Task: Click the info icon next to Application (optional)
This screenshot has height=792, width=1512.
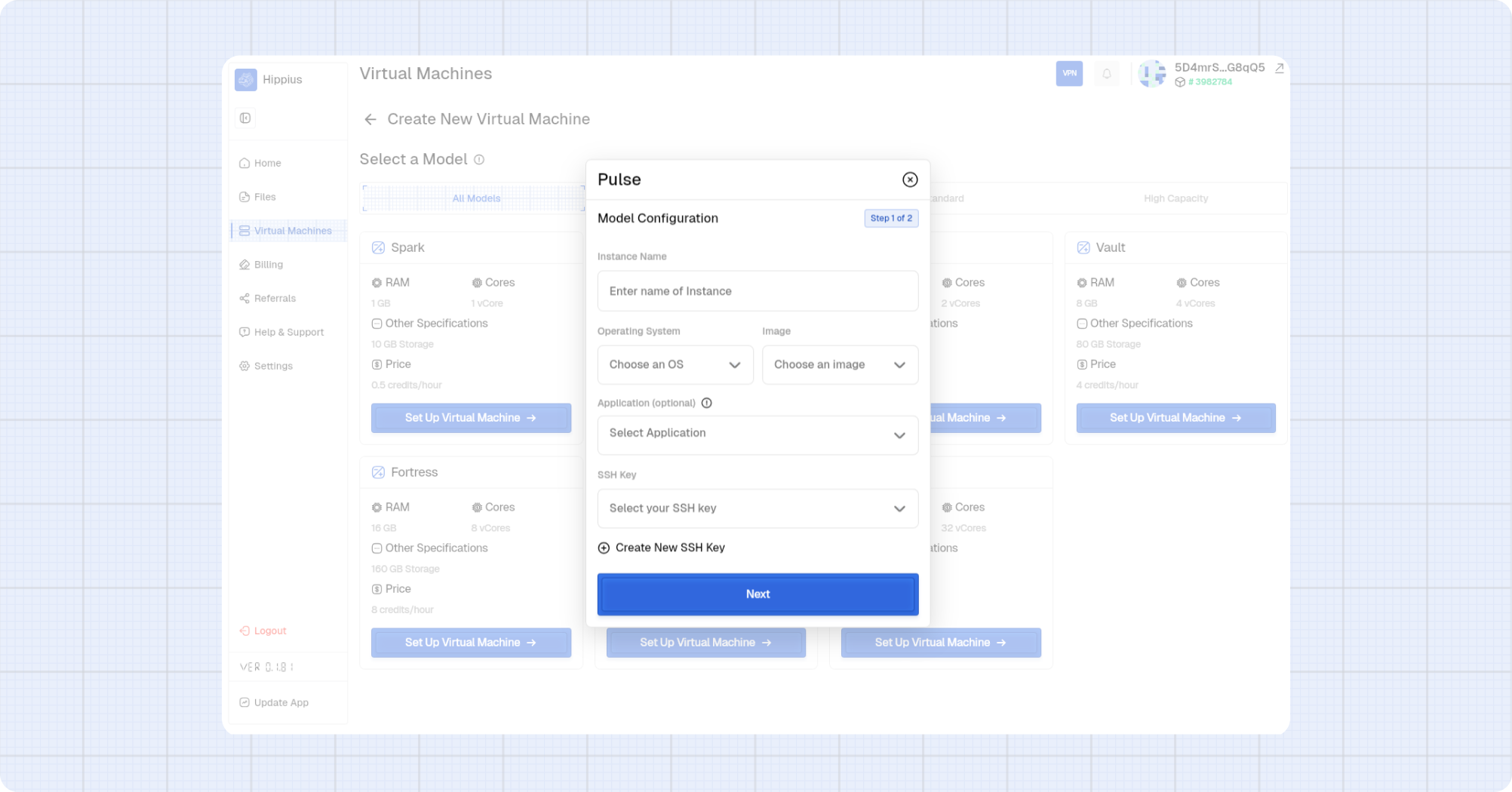Action: pos(706,403)
